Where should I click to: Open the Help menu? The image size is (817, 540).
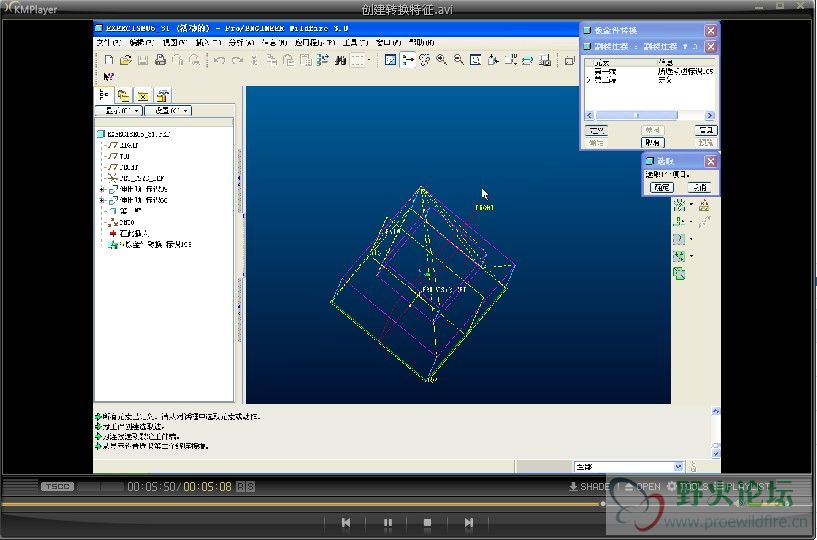point(421,42)
